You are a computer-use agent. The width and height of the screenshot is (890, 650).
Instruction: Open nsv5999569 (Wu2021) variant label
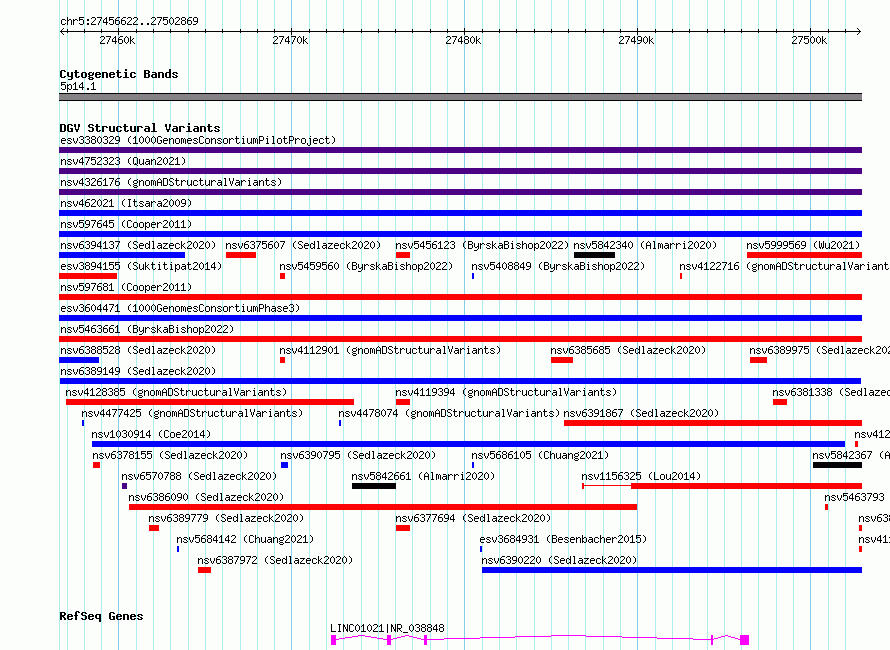(803, 245)
